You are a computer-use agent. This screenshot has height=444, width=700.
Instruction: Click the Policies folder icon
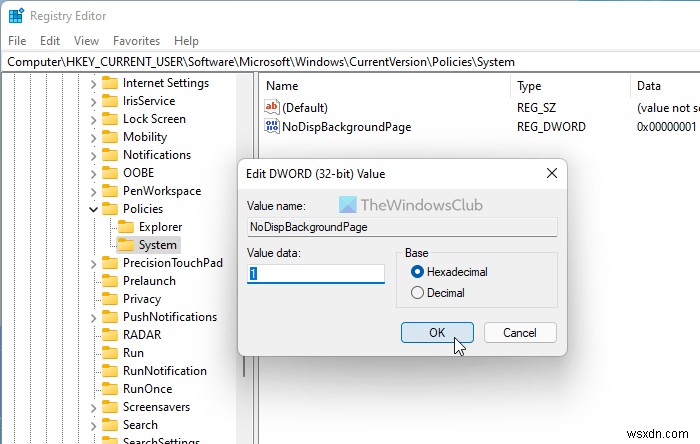pos(110,209)
